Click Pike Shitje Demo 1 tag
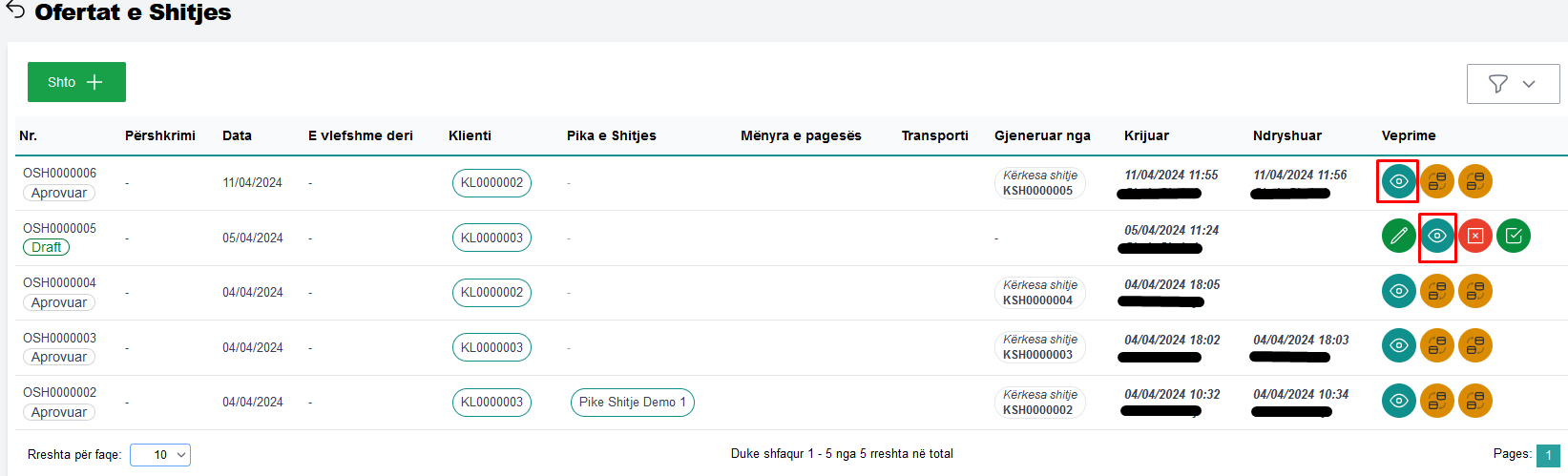 (x=632, y=403)
